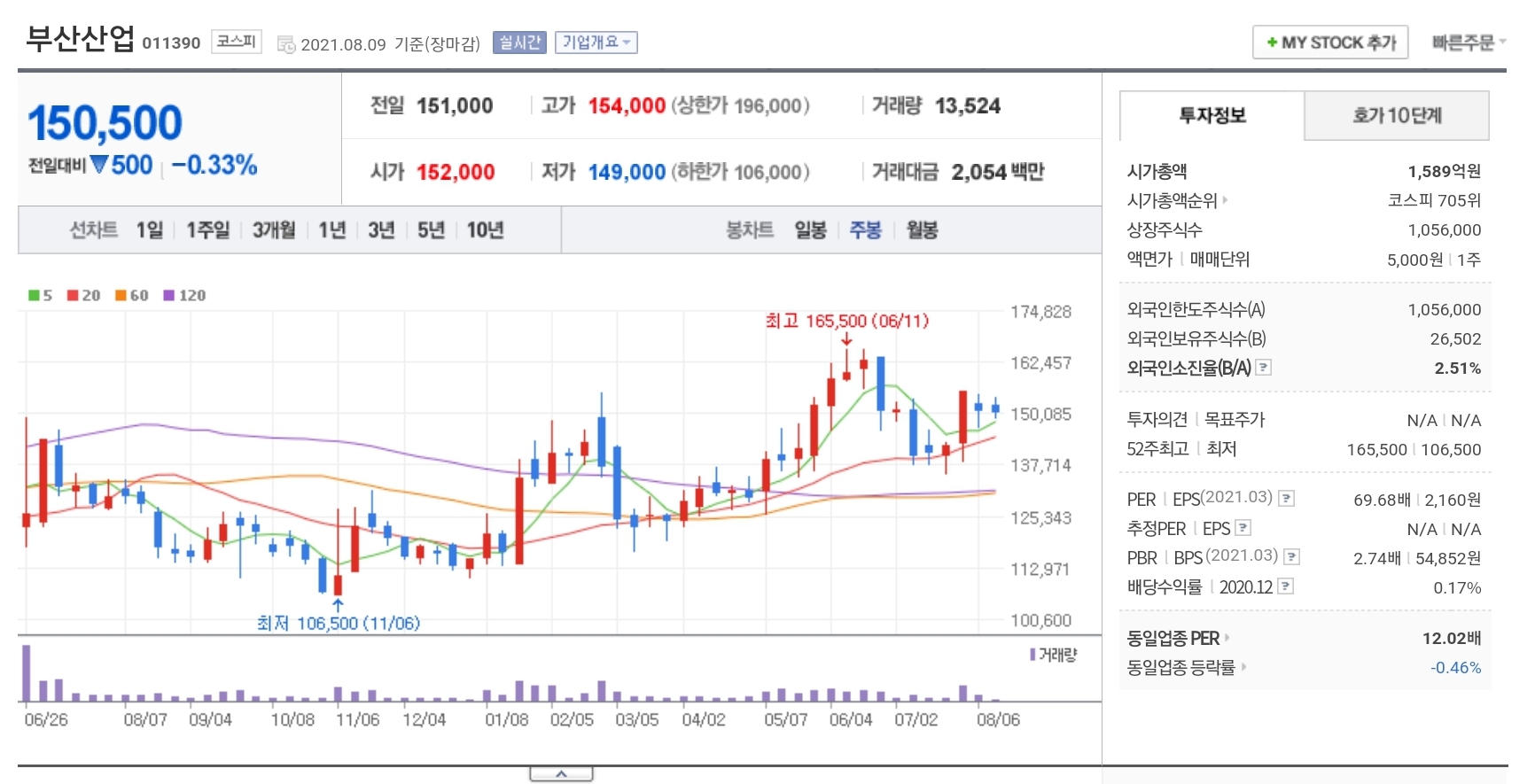The image size is (1535, 784).
Task: Open 시가총액순위 link arrow
Action: (1226, 200)
